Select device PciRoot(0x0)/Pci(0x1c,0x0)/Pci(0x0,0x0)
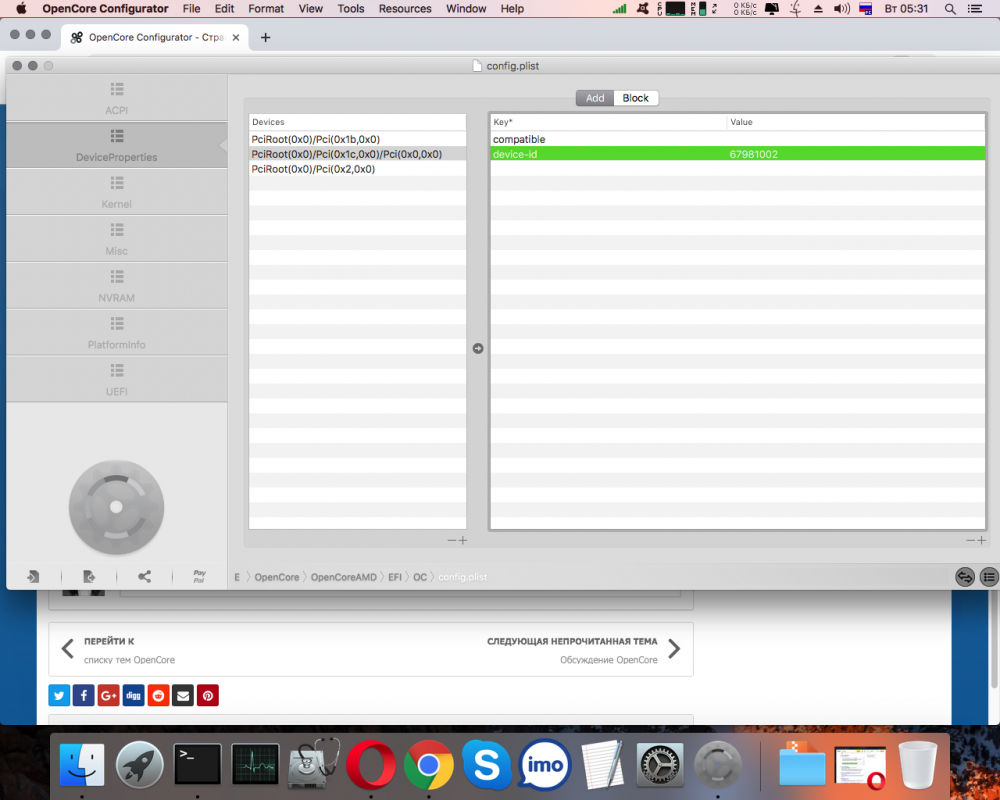Screen dimensions: 1000x800 357,154
